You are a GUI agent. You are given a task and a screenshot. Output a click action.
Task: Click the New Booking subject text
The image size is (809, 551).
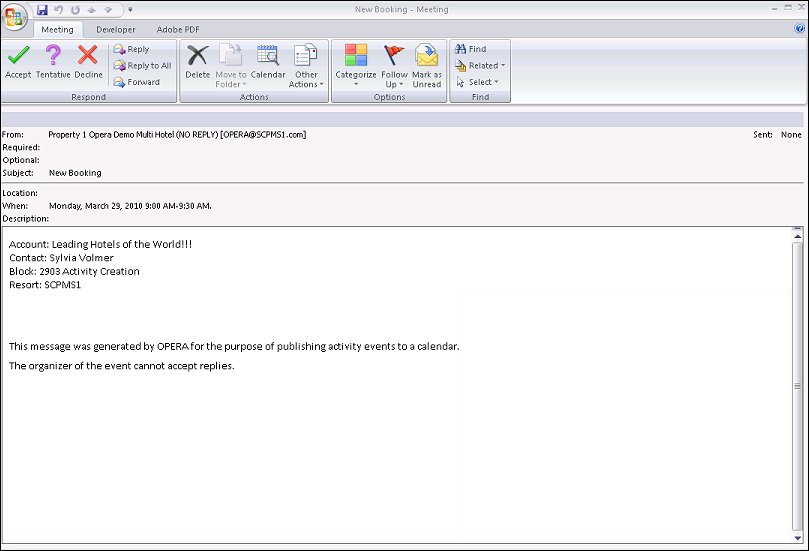[x=75, y=173]
